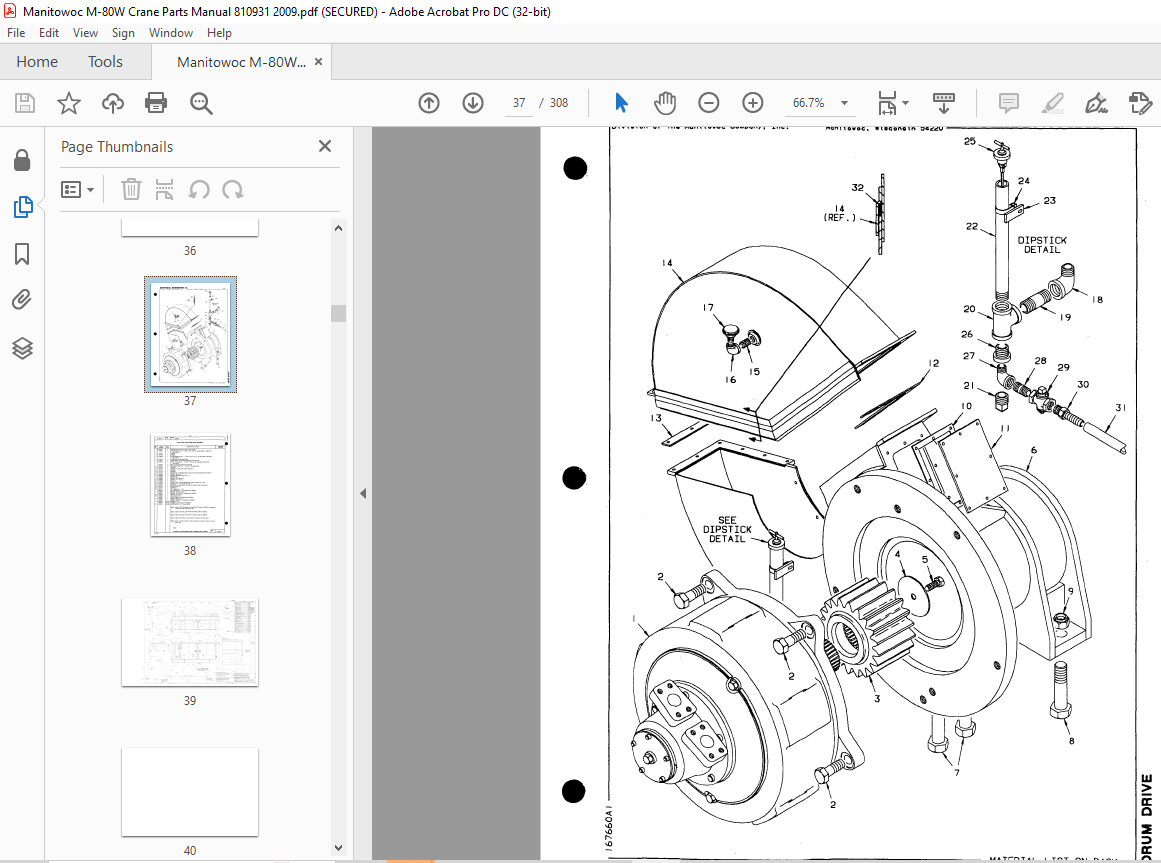1161x863 pixels.
Task: Click the '308' total pages text
Action: 559,103
